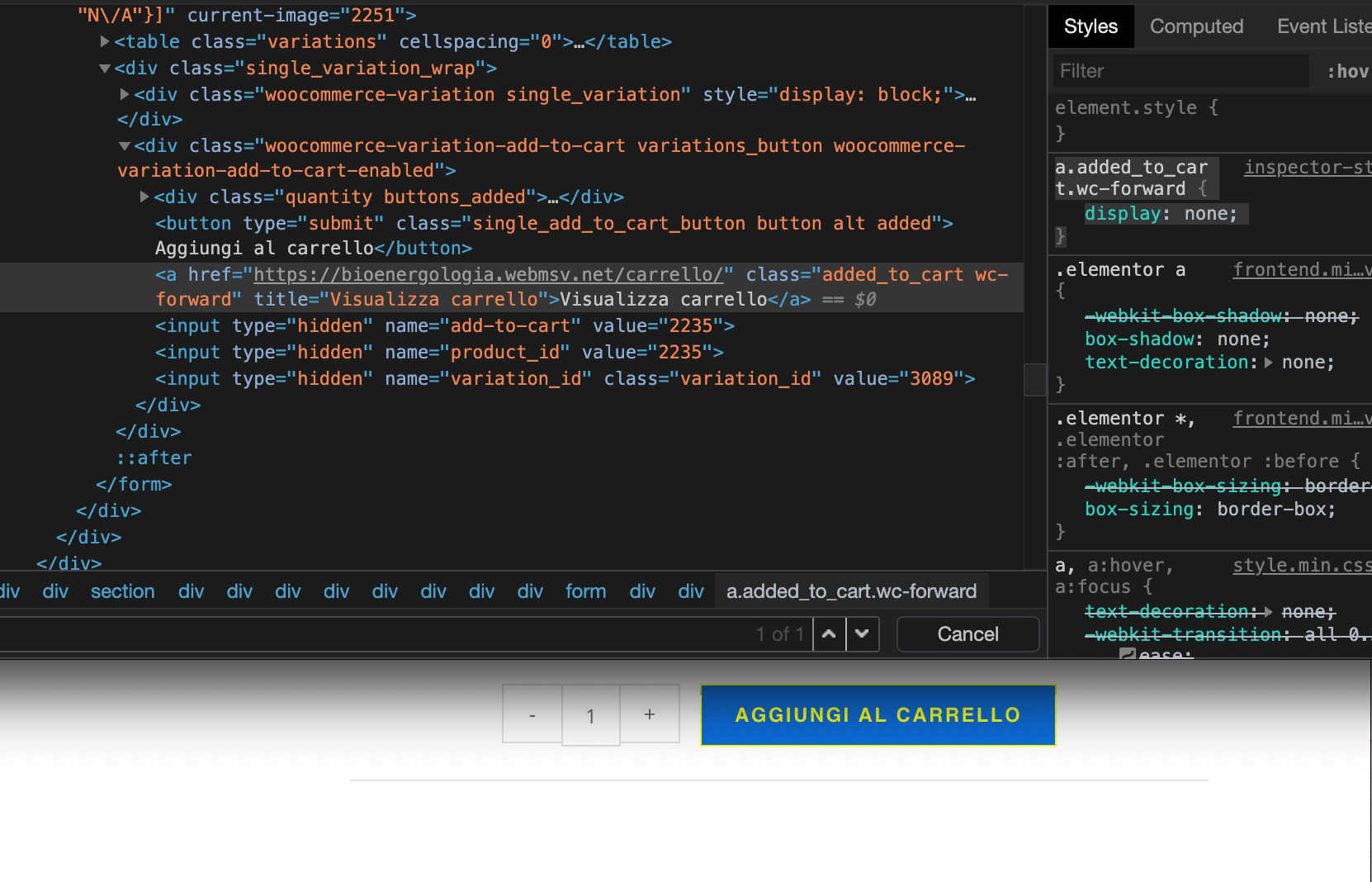This screenshot has width=1372, height=882.
Task: Switch to the Computed tab
Action: click(x=1196, y=26)
